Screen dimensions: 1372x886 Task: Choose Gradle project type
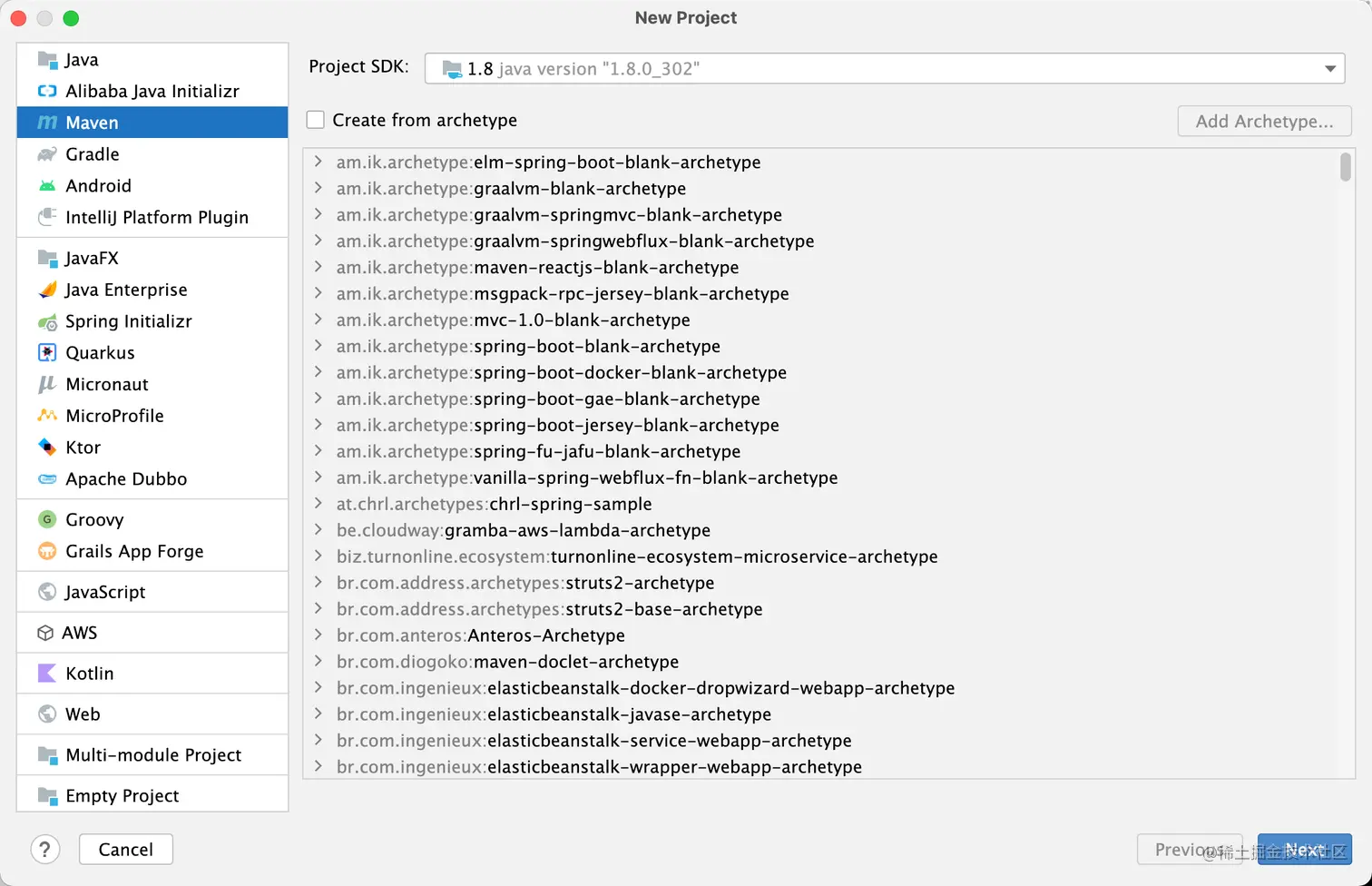click(152, 154)
